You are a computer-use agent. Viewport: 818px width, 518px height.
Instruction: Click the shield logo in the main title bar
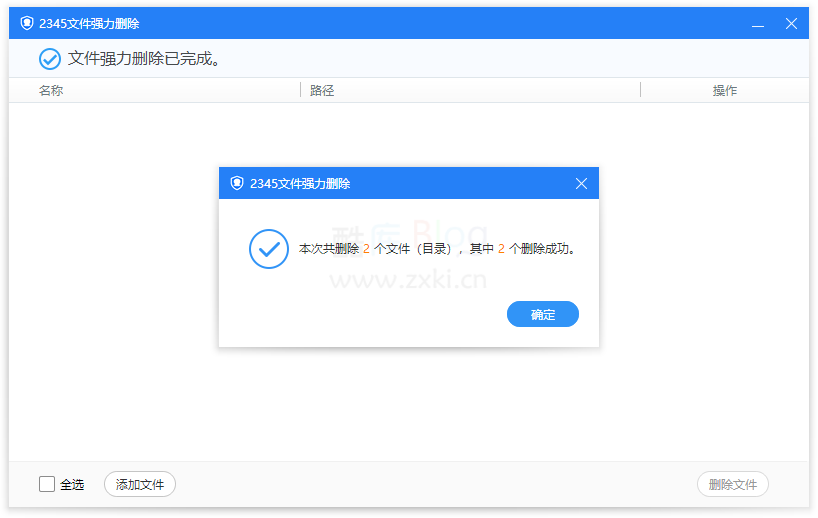(27, 23)
